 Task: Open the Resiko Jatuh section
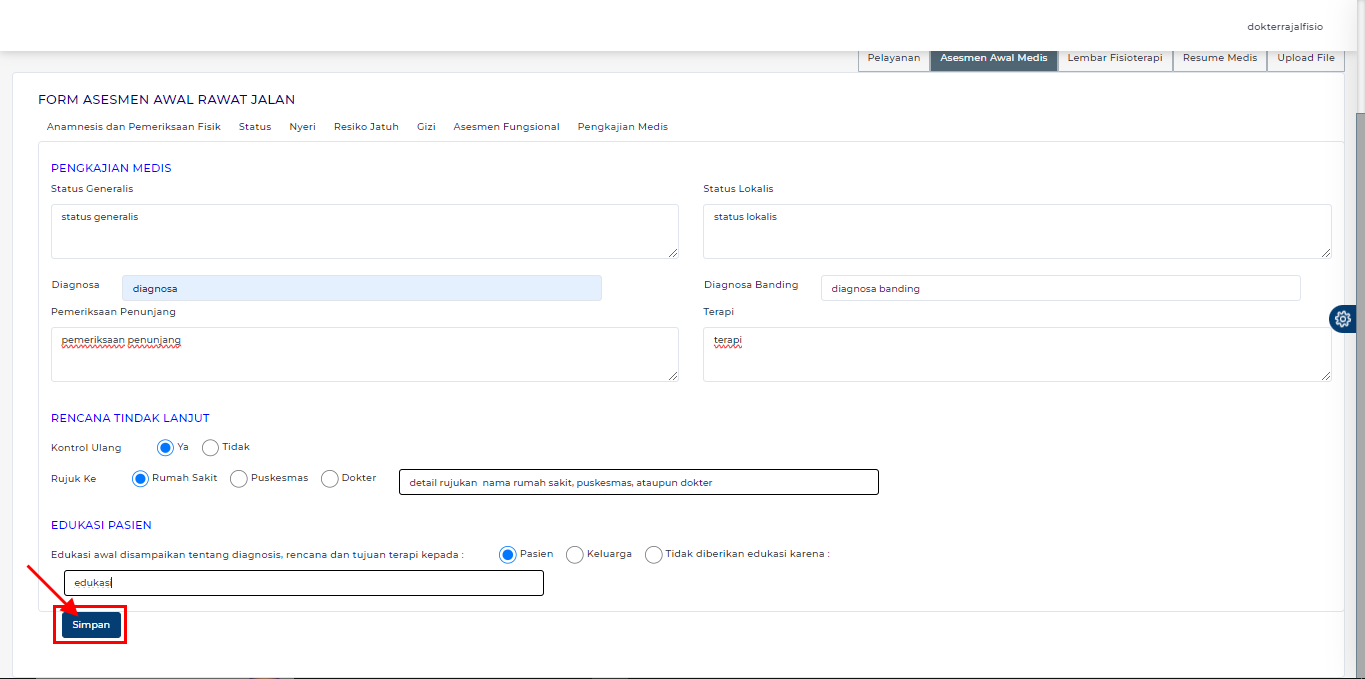[x=366, y=127]
